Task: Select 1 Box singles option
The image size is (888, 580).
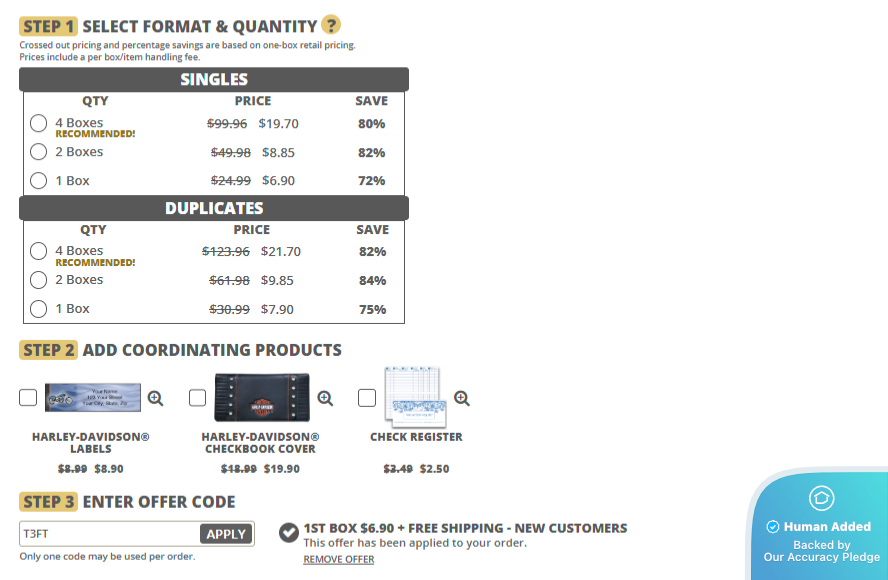Action: [x=38, y=181]
